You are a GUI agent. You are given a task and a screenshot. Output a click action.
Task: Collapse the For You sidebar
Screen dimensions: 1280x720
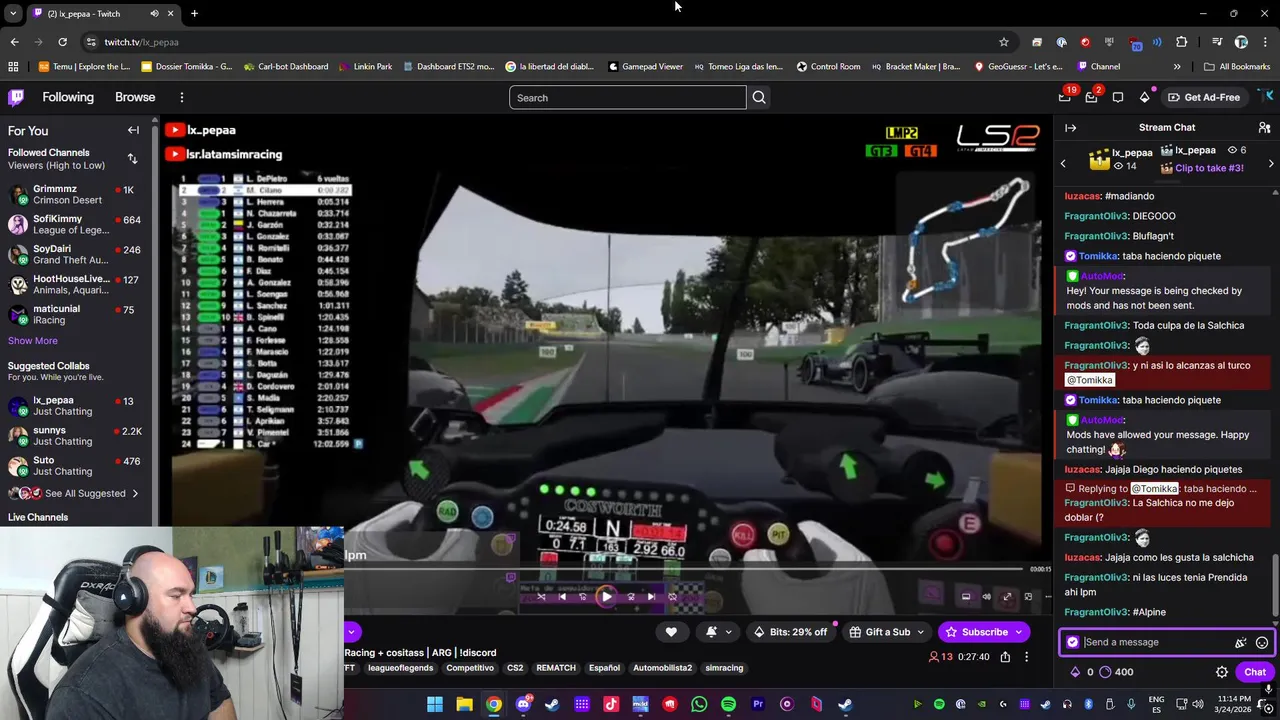pos(133,130)
